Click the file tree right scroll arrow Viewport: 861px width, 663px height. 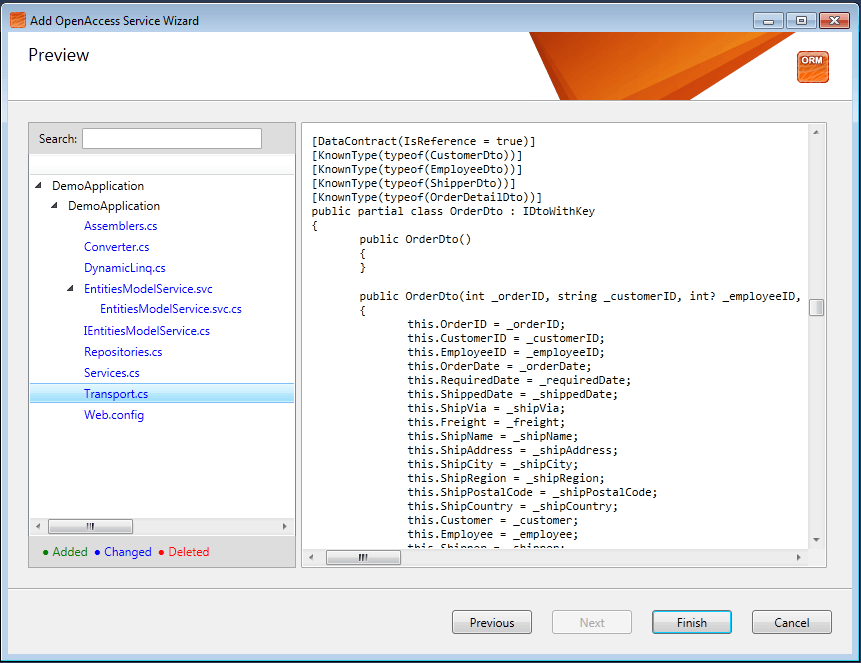(x=284, y=526)
